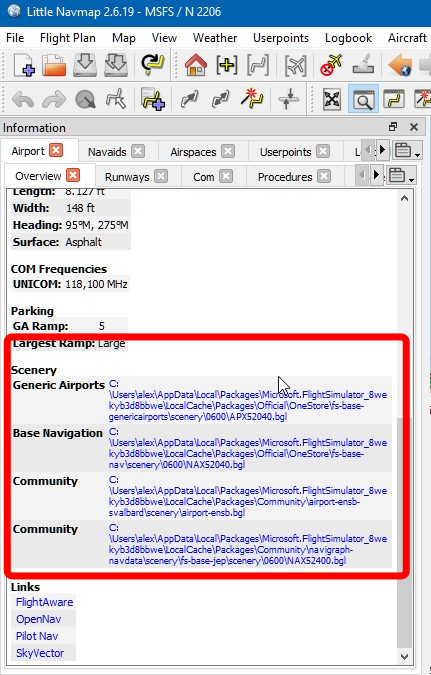Center the map on the aircraft
This screenshot has width=431, height=675.
pyautogui.click(x=296, y=65)
